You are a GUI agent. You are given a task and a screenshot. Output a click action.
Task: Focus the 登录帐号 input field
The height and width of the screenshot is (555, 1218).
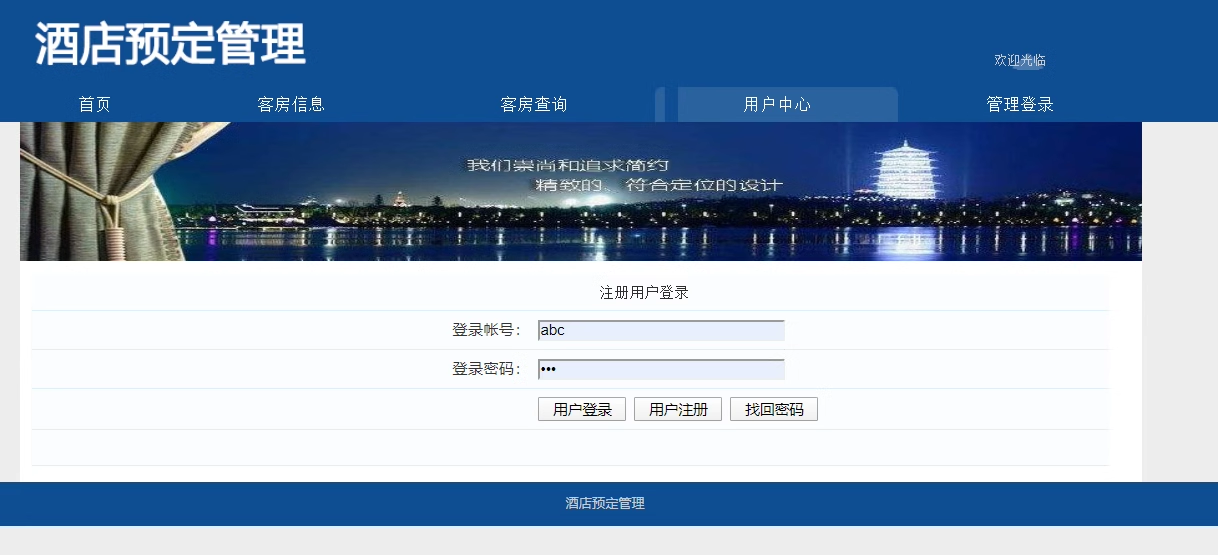point(661,330)
